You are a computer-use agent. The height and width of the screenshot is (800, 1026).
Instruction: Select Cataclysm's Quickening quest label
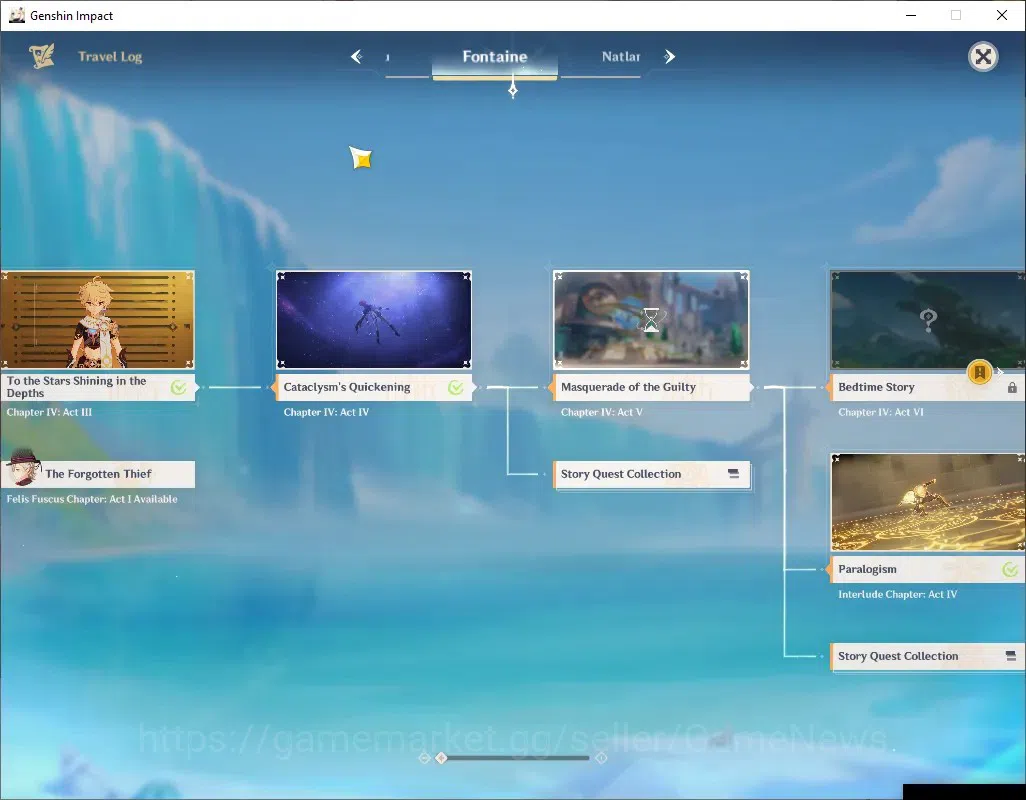374,387
